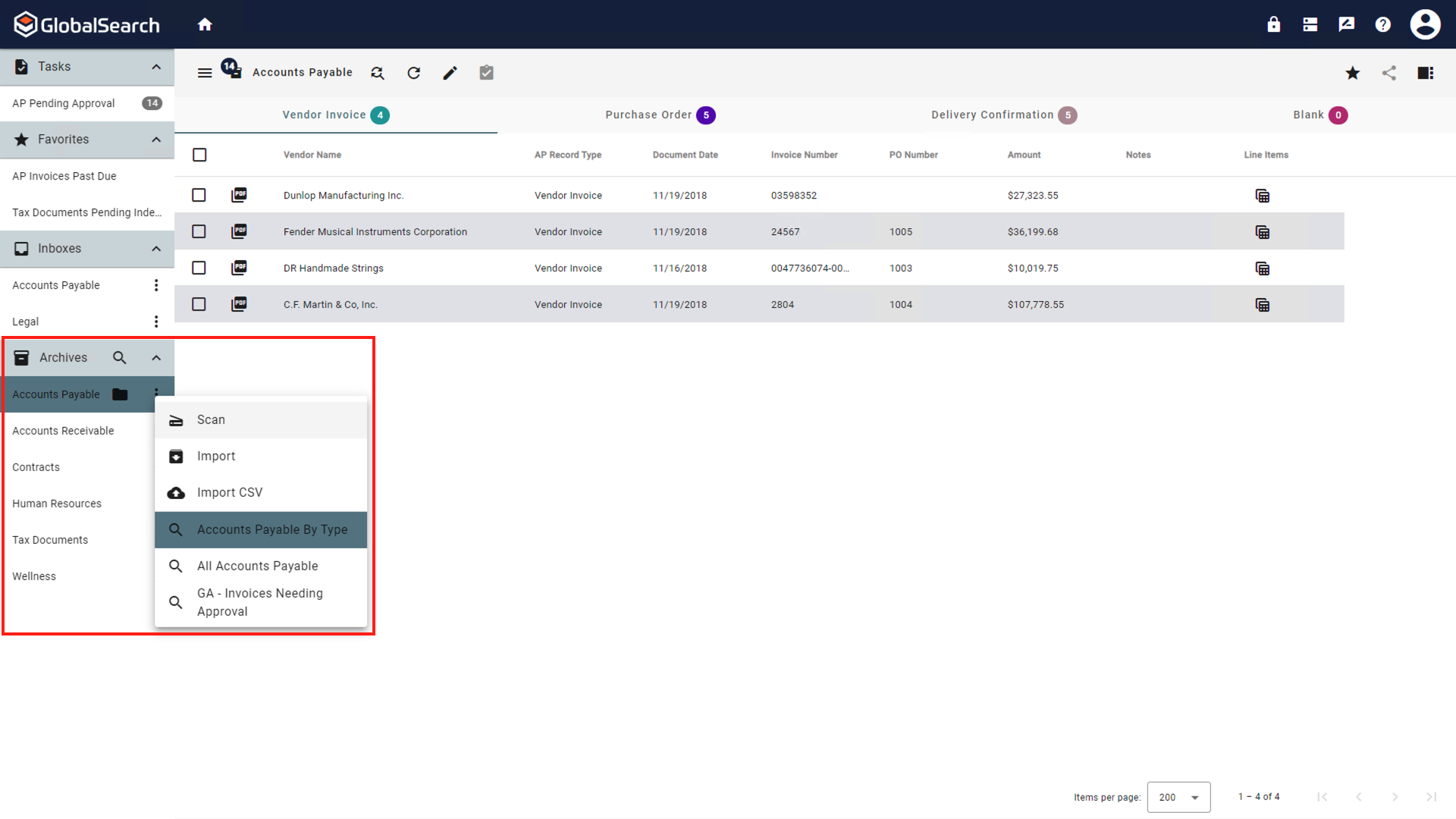
Task: Collapse the Tasks section chevron
Action: click(156, 67)
